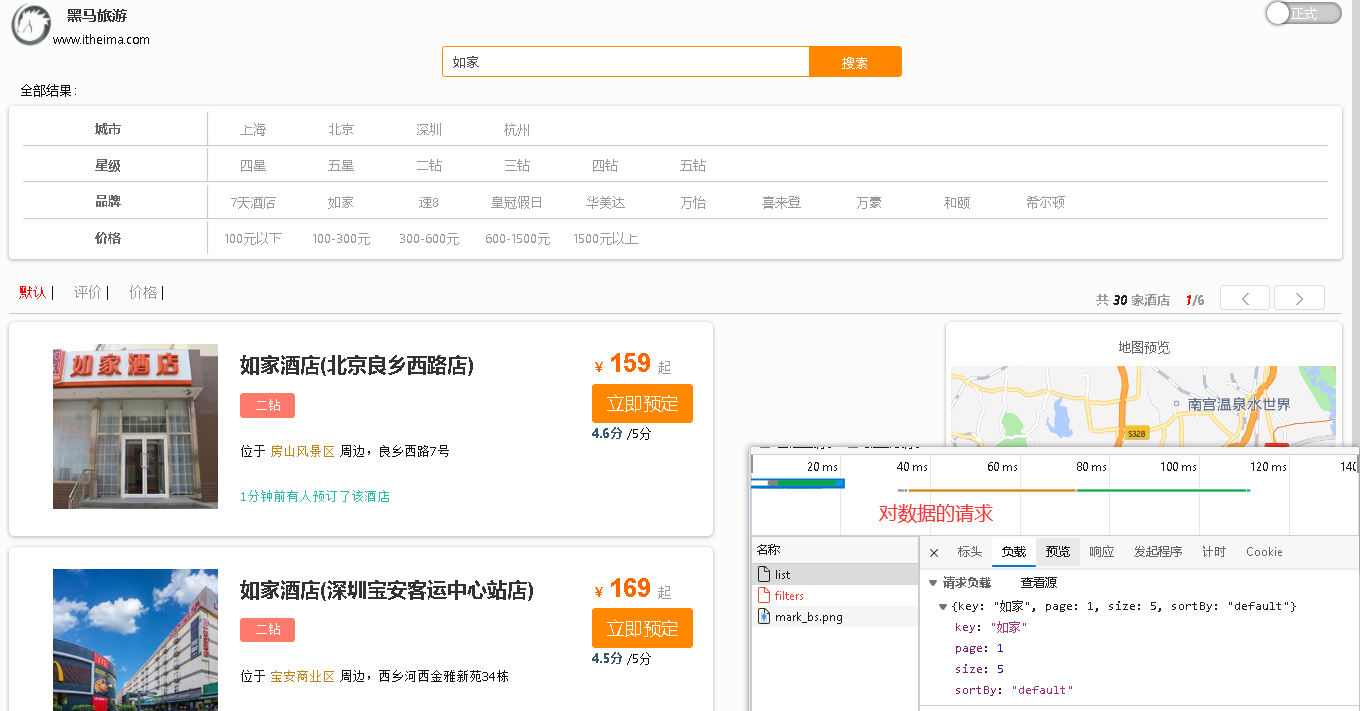Collapse the payload JSON object arrow
This screenshot has height=711, width=1360.
click(x=943, y=607)
